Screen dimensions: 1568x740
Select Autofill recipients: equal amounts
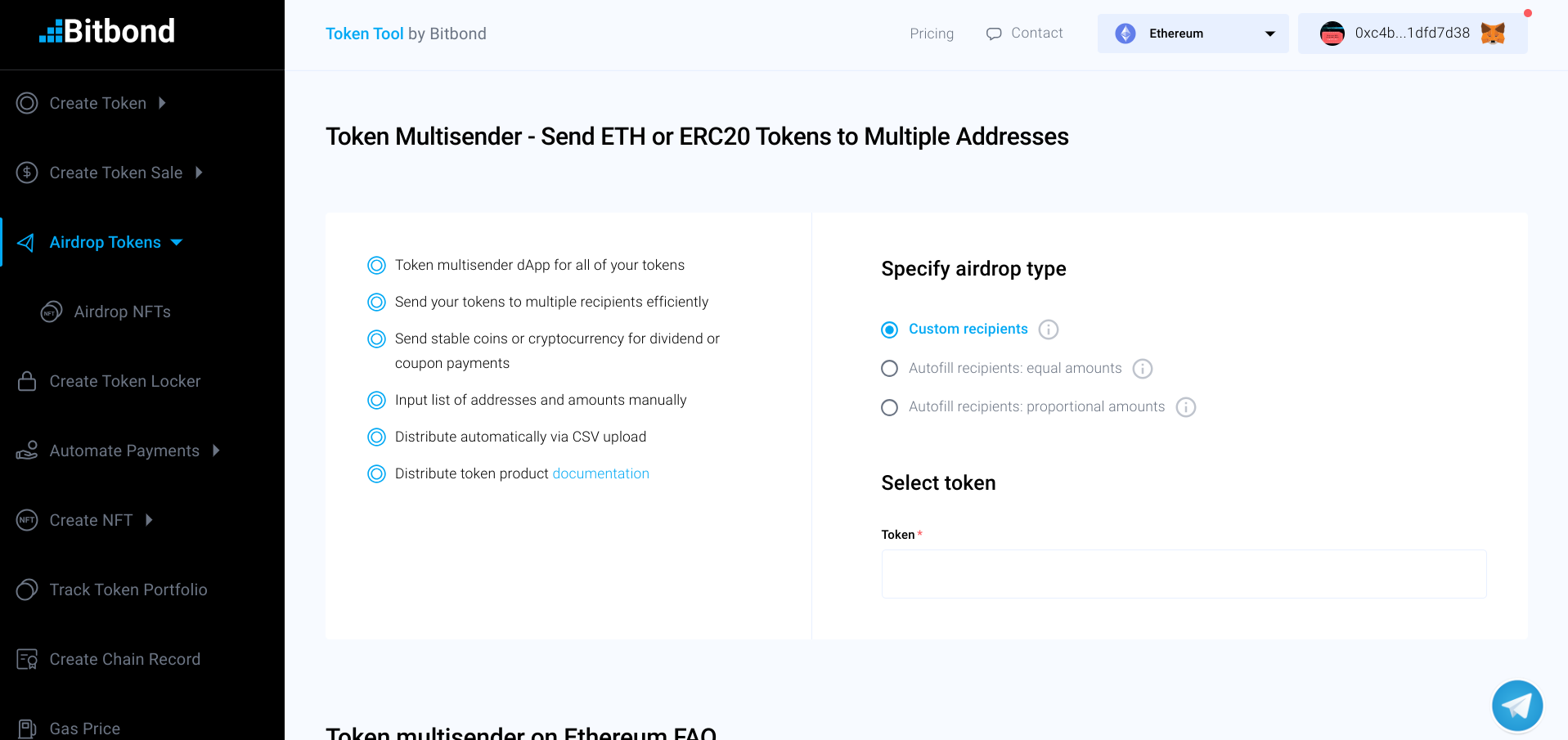889,369
